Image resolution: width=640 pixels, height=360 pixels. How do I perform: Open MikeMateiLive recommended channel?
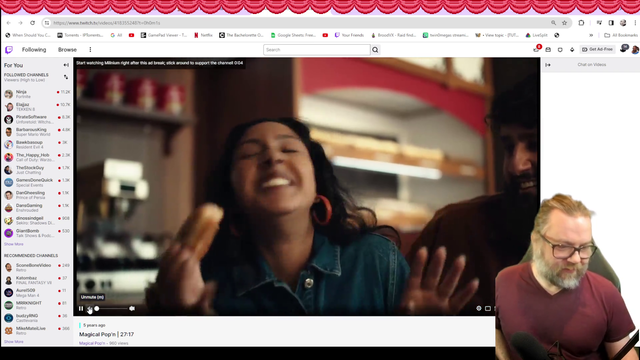click(37, 331)
